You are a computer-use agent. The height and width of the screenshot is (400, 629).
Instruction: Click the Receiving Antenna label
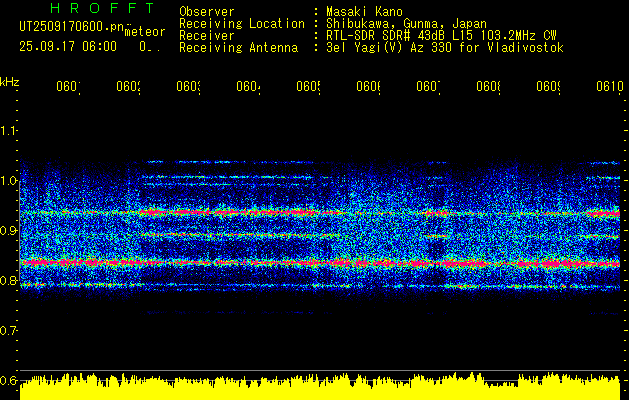[239, 48]
